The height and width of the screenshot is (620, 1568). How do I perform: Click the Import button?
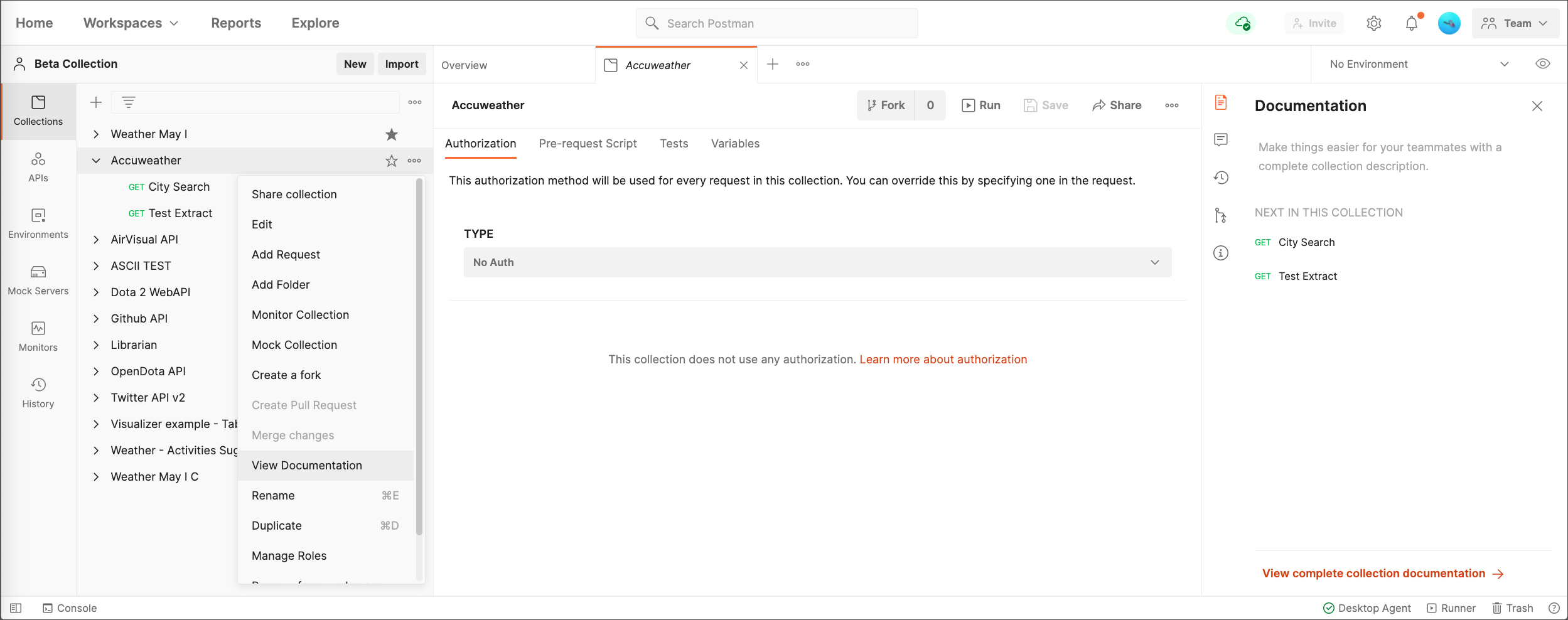[x=402, y=64]
